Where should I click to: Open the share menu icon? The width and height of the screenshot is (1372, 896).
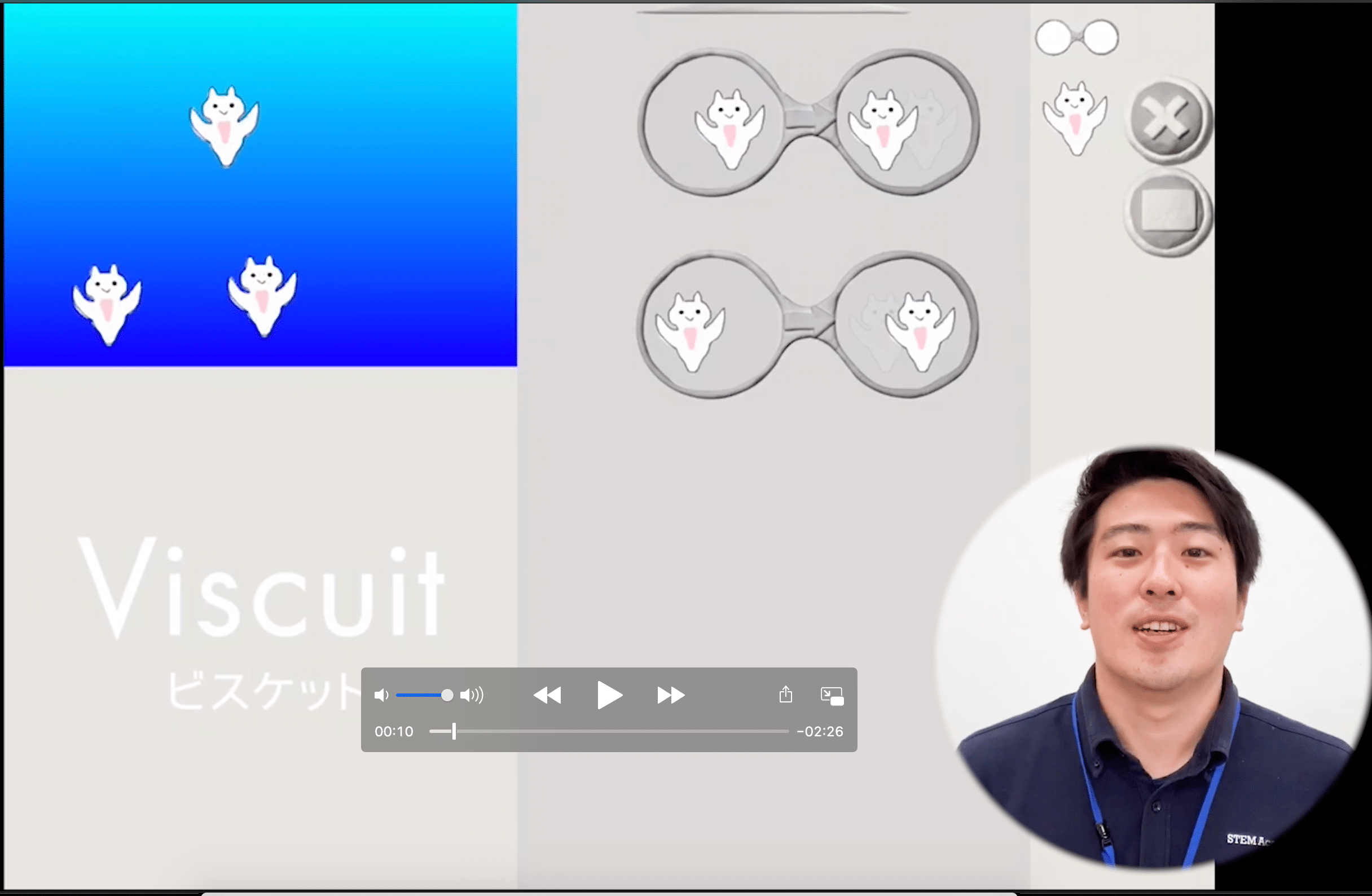pos(786,694)
